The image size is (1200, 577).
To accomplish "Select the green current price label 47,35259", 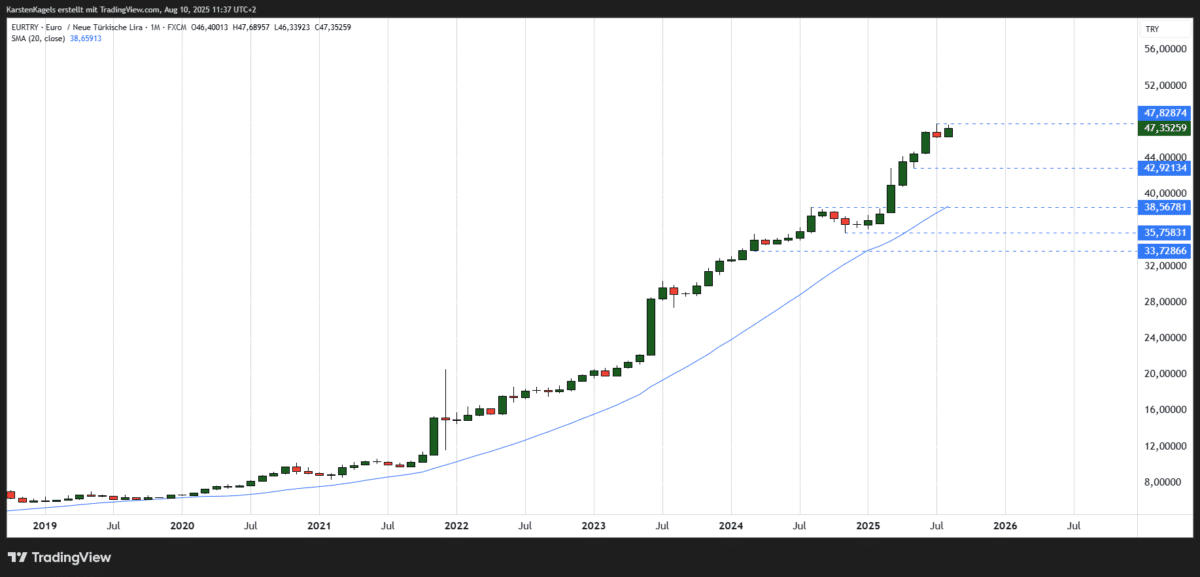I will click(x=1166, y=128).
